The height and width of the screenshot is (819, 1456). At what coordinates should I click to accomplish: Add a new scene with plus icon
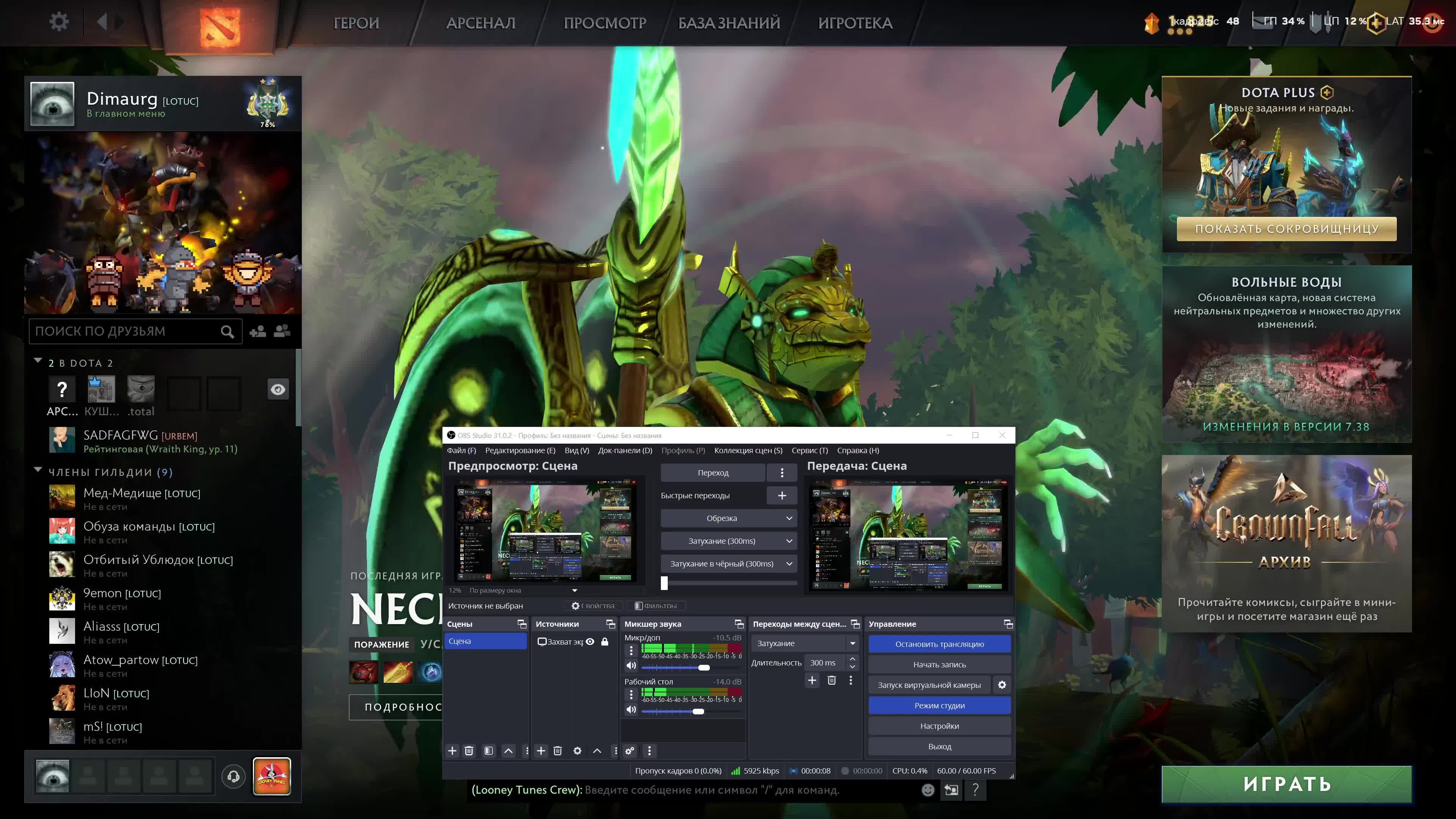pyautogui.click(x=452, y=751)
